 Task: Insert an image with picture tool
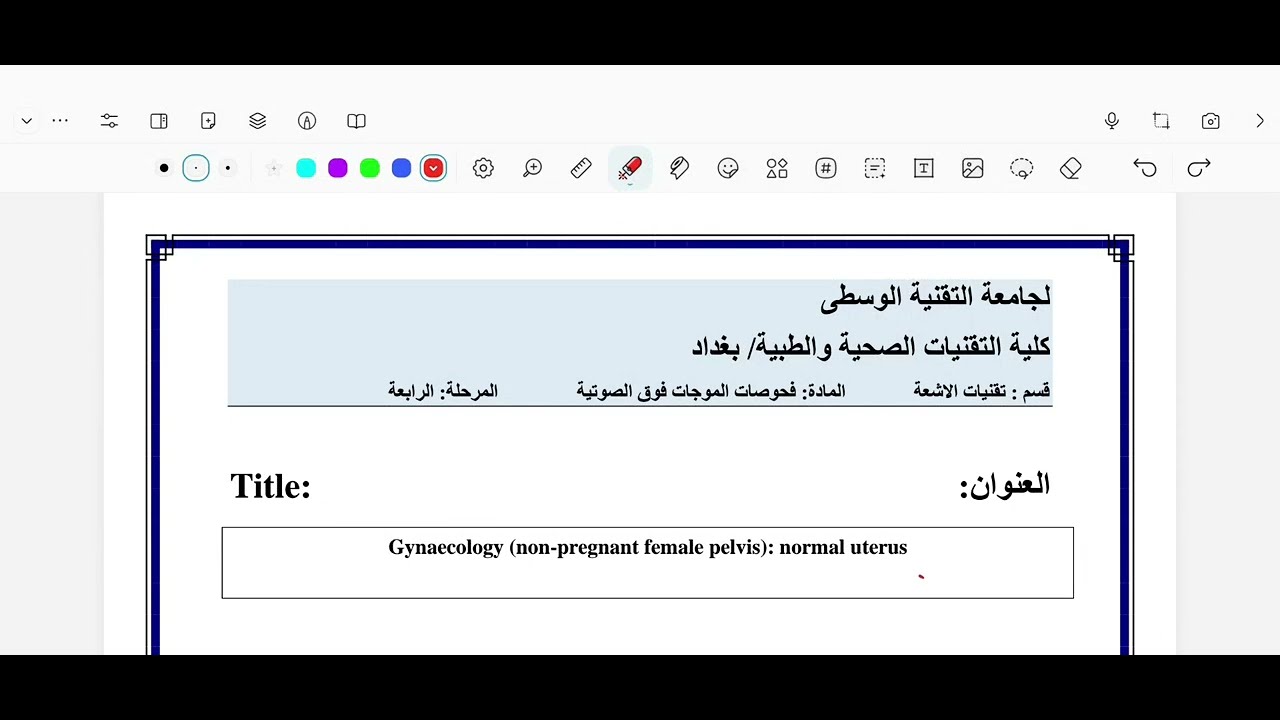973,168
